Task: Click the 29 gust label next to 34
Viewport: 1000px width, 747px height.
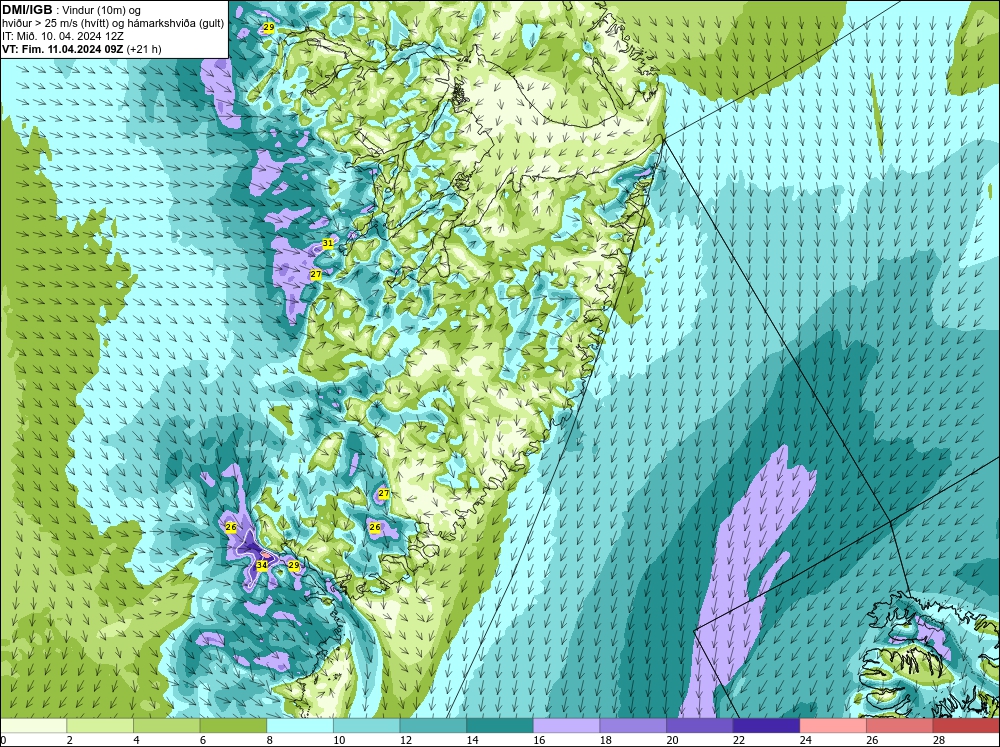Action: 293,565
